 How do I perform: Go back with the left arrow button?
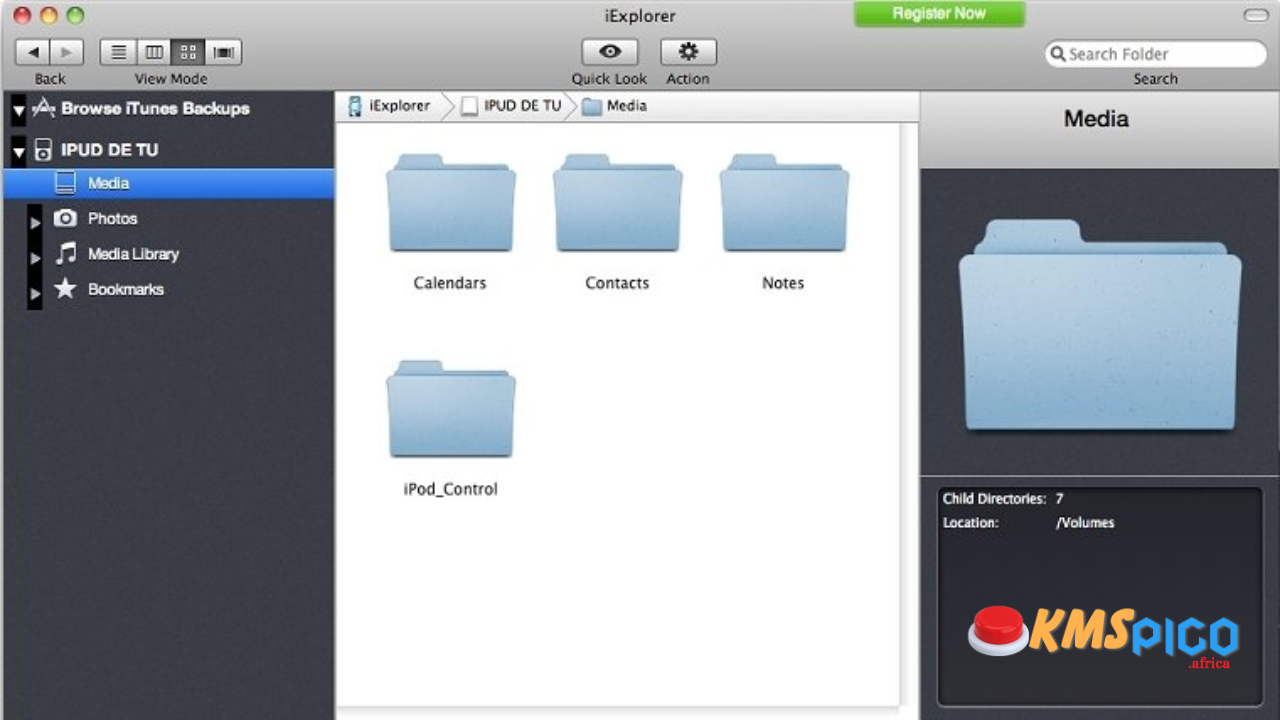[33, 52]
